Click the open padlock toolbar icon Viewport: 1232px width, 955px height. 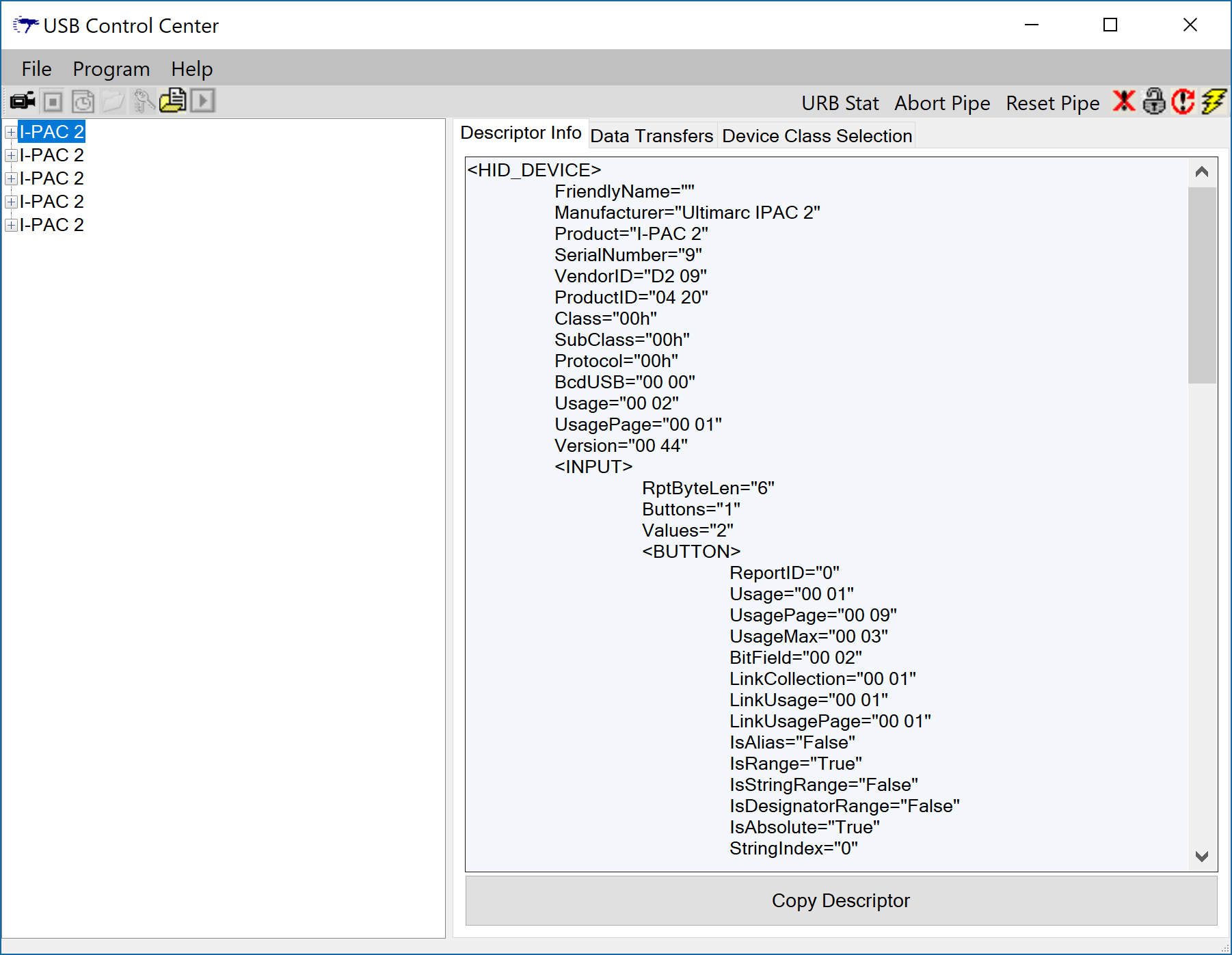click(x=1154, y=101)
